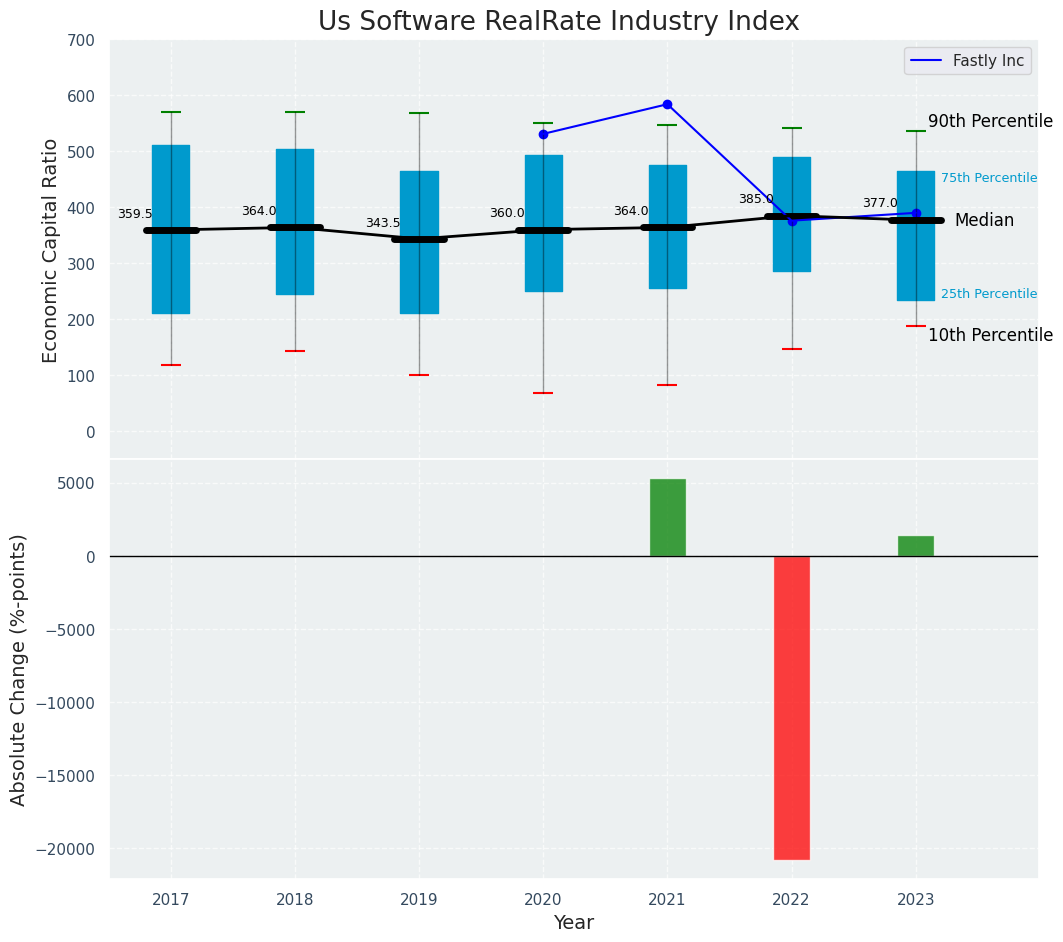
Task: Select the 10th Percentile annotation
Action: point(989,335)
